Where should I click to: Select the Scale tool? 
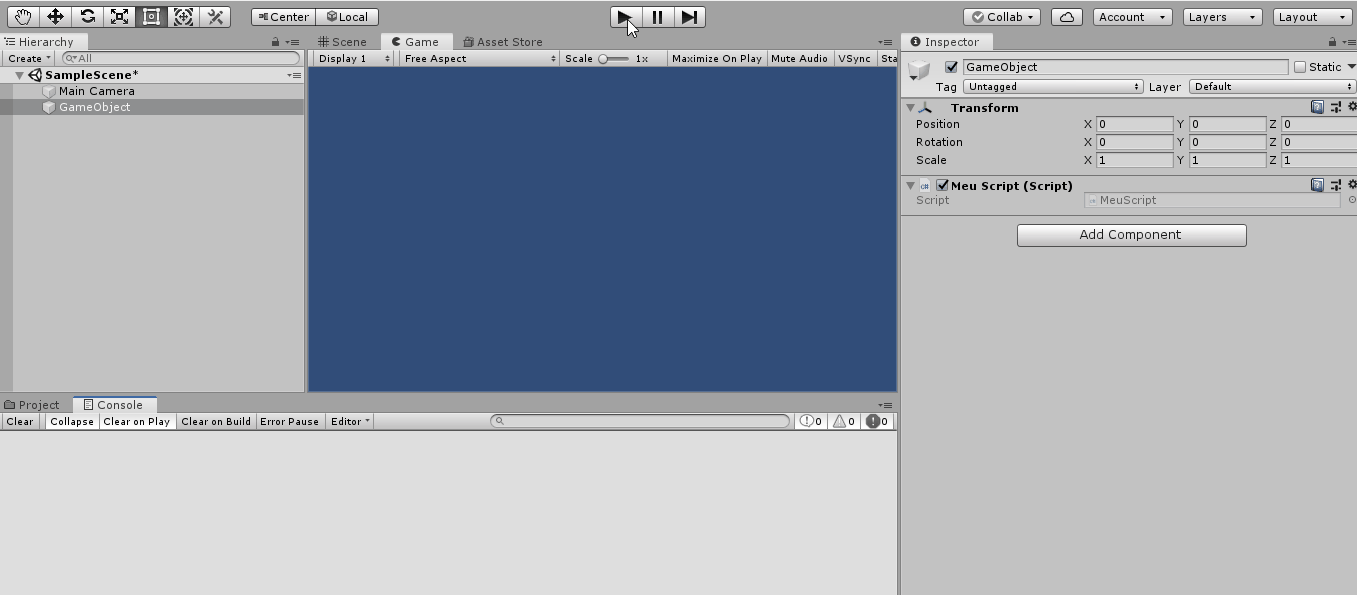tap(119, 17)
